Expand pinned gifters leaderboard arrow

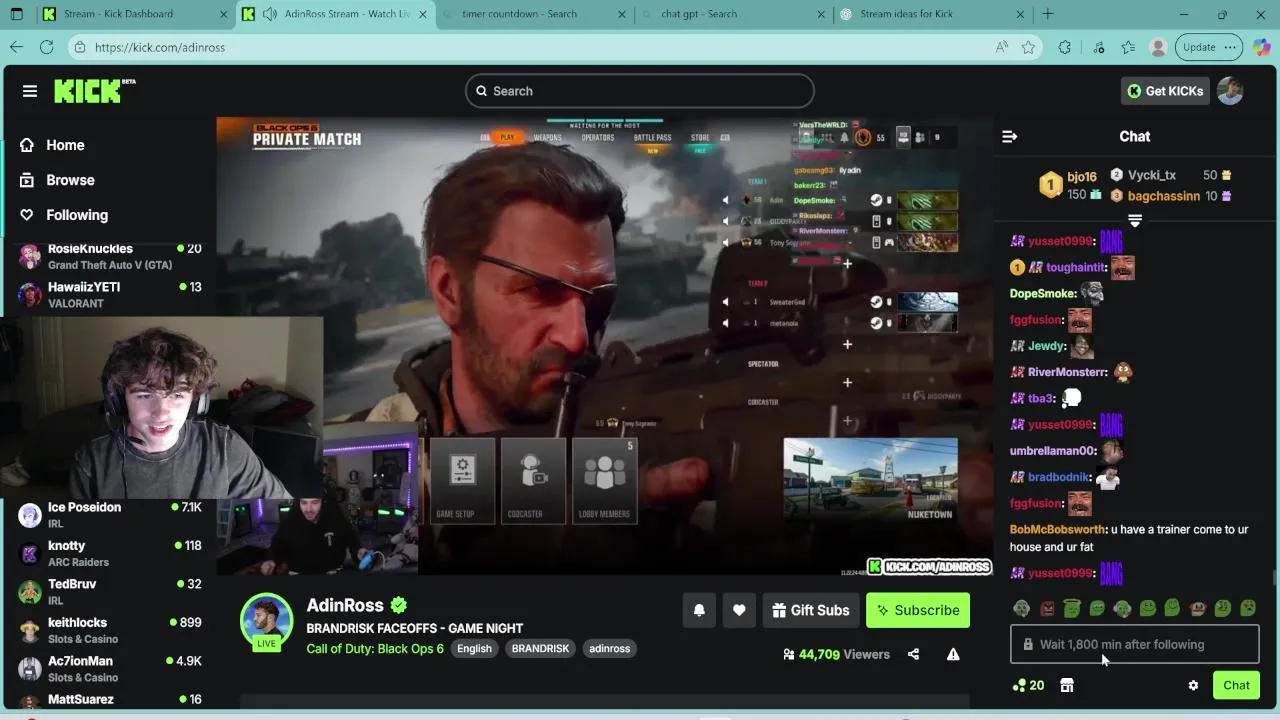(1135, 220)
